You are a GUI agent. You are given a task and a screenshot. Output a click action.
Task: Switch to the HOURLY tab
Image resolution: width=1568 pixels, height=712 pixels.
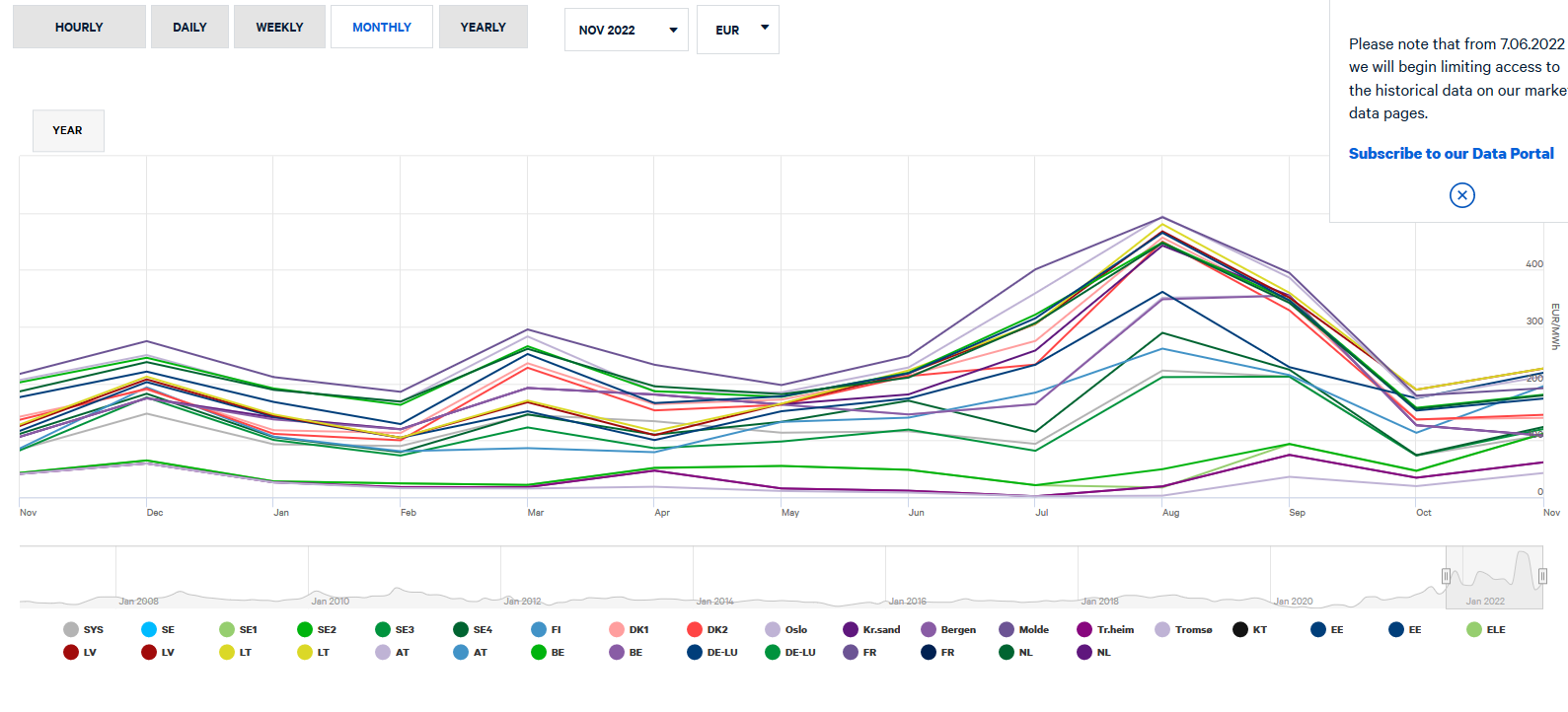tap(79, 27)
